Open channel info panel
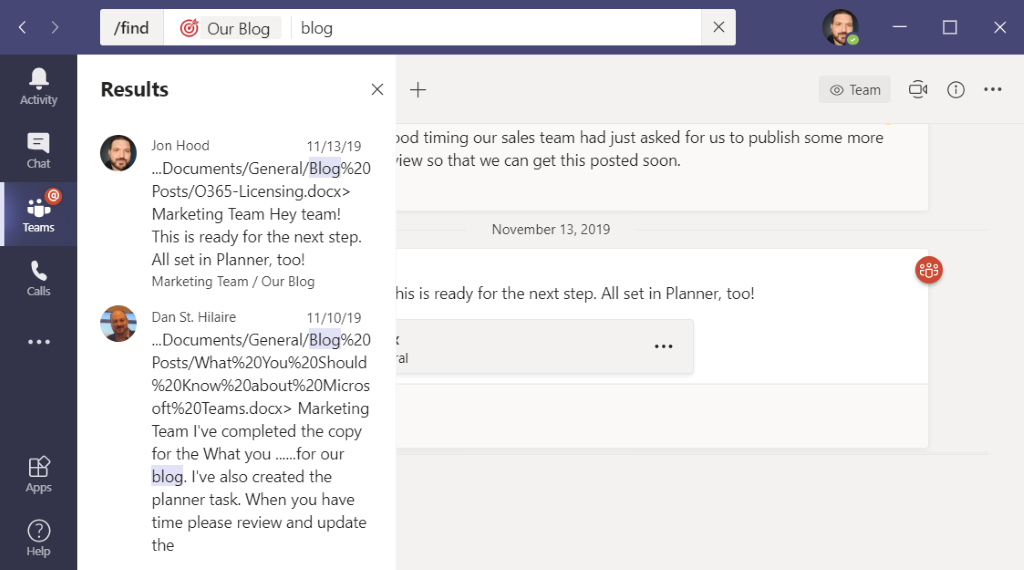This screenshot has width=1024, height=570. (955, 89)
